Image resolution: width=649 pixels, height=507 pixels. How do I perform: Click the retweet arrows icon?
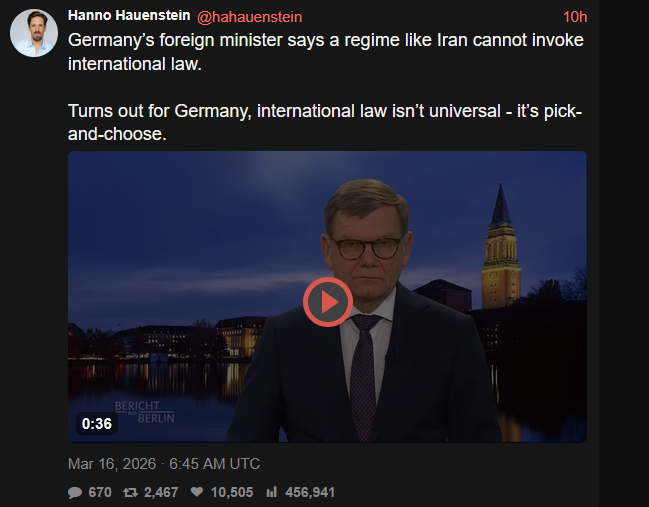coord(130,492)
